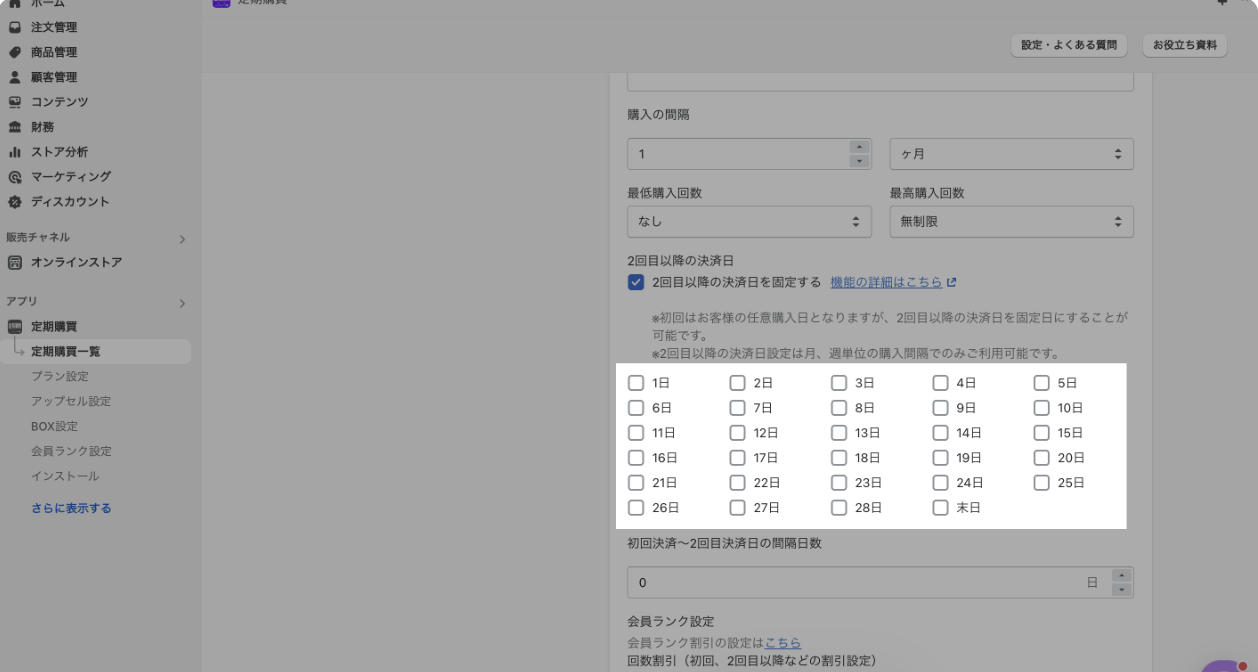The height and width of the screenshot is (672, 1258).
Task: Check the 15日 checkbox
Action: (x=1042, y=433)
